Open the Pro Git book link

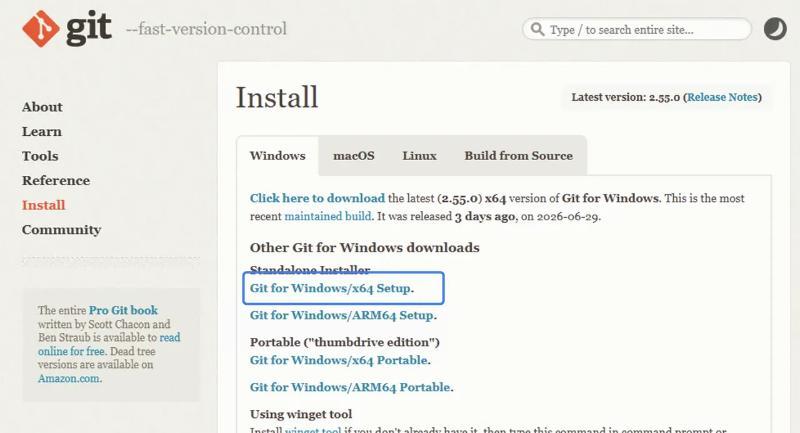[x=123, y=310]
